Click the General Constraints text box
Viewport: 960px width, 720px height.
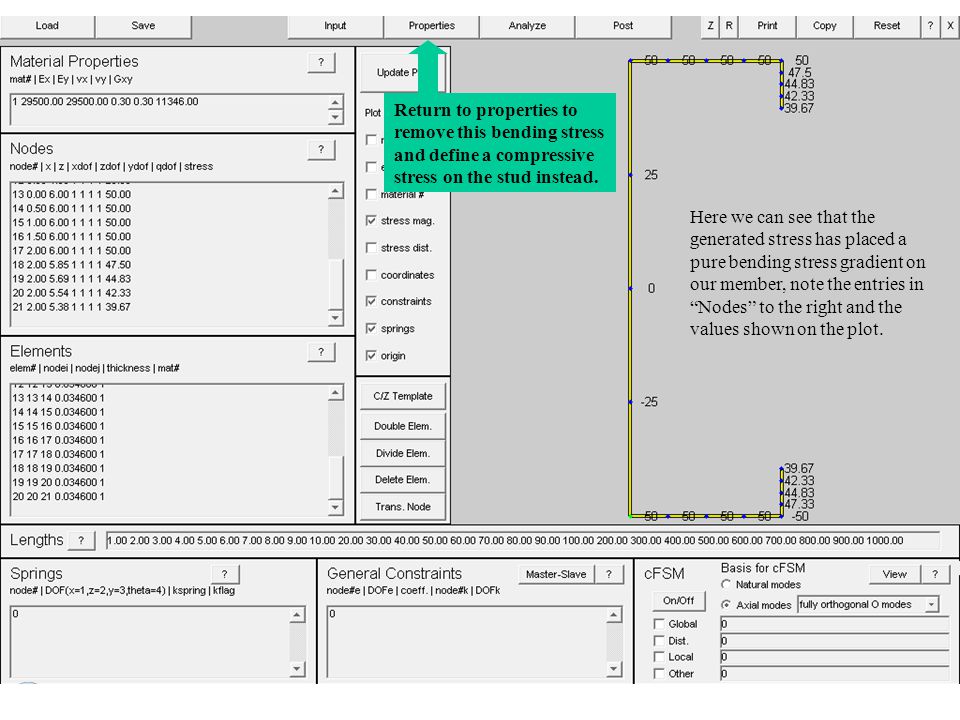(x=467, y=642)
